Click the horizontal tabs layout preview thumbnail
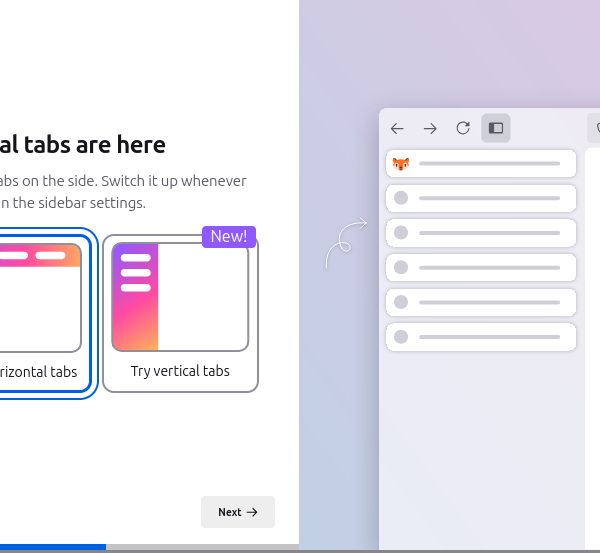600x553 pixels. (40, 297)
